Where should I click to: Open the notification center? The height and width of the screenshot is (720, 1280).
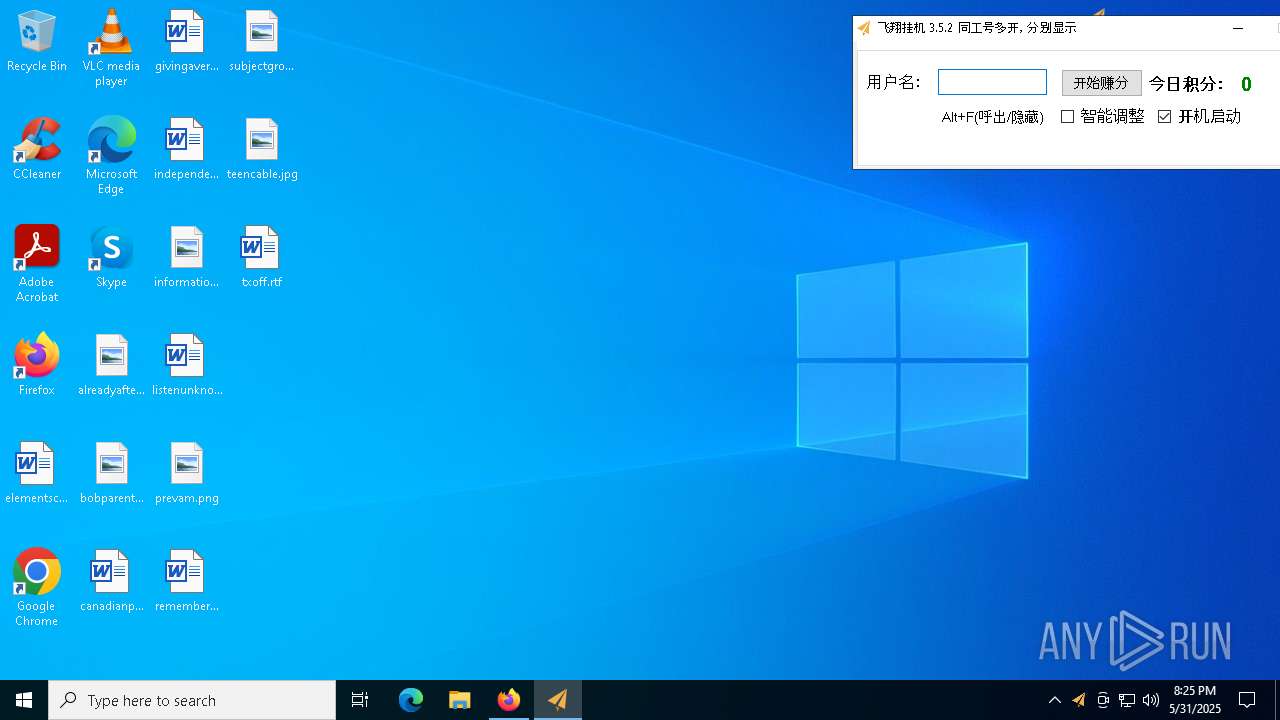click(1247, 700)
